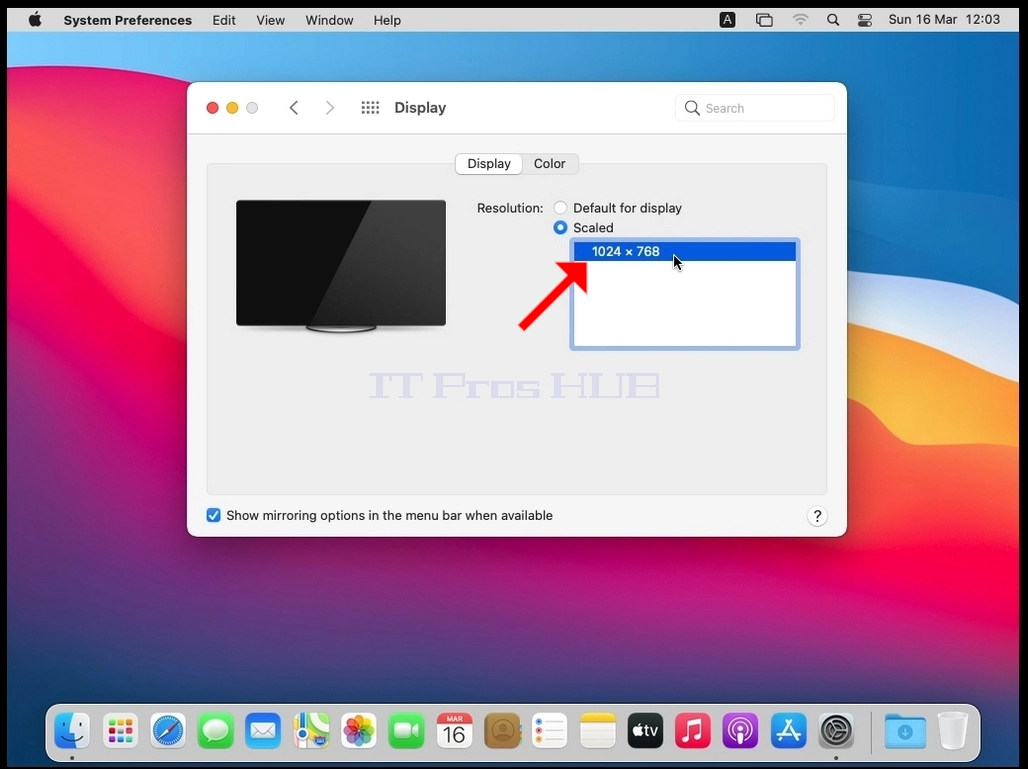Open Apple TV from the Dock
The width and height of the screenshot is (1028, 769).
(645, 730)
